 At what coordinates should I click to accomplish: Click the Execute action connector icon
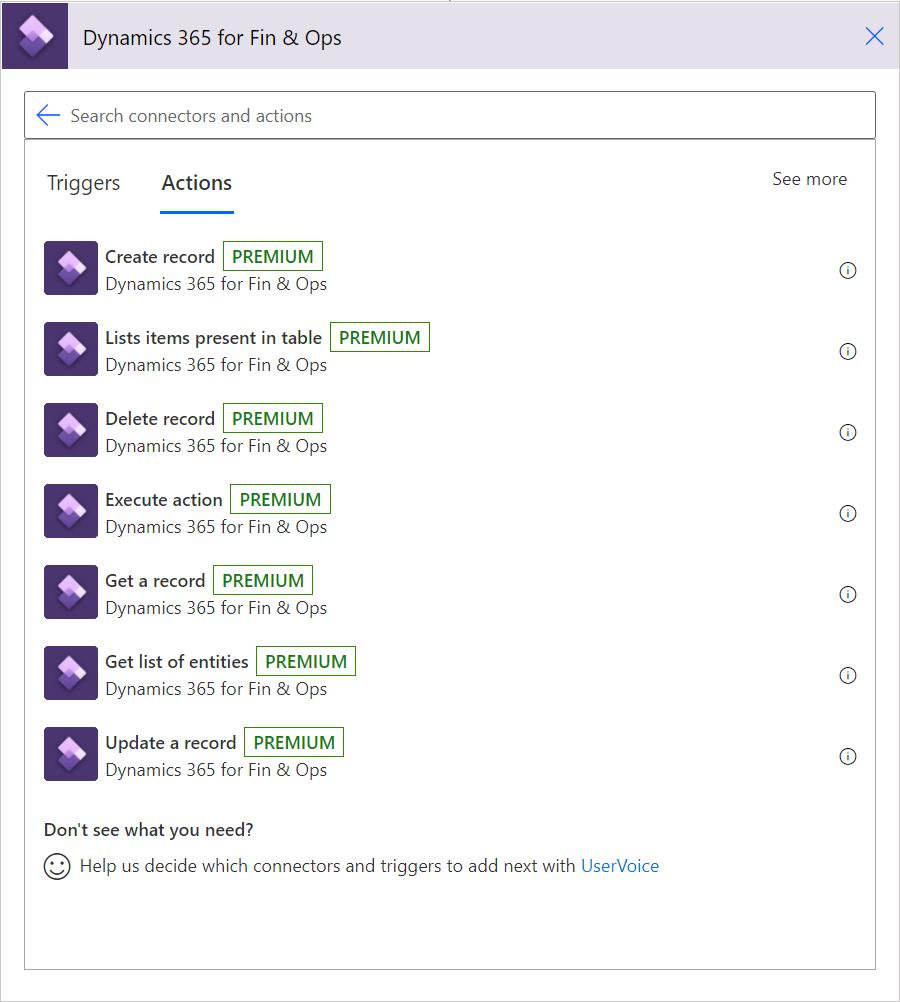coord(71,511)
